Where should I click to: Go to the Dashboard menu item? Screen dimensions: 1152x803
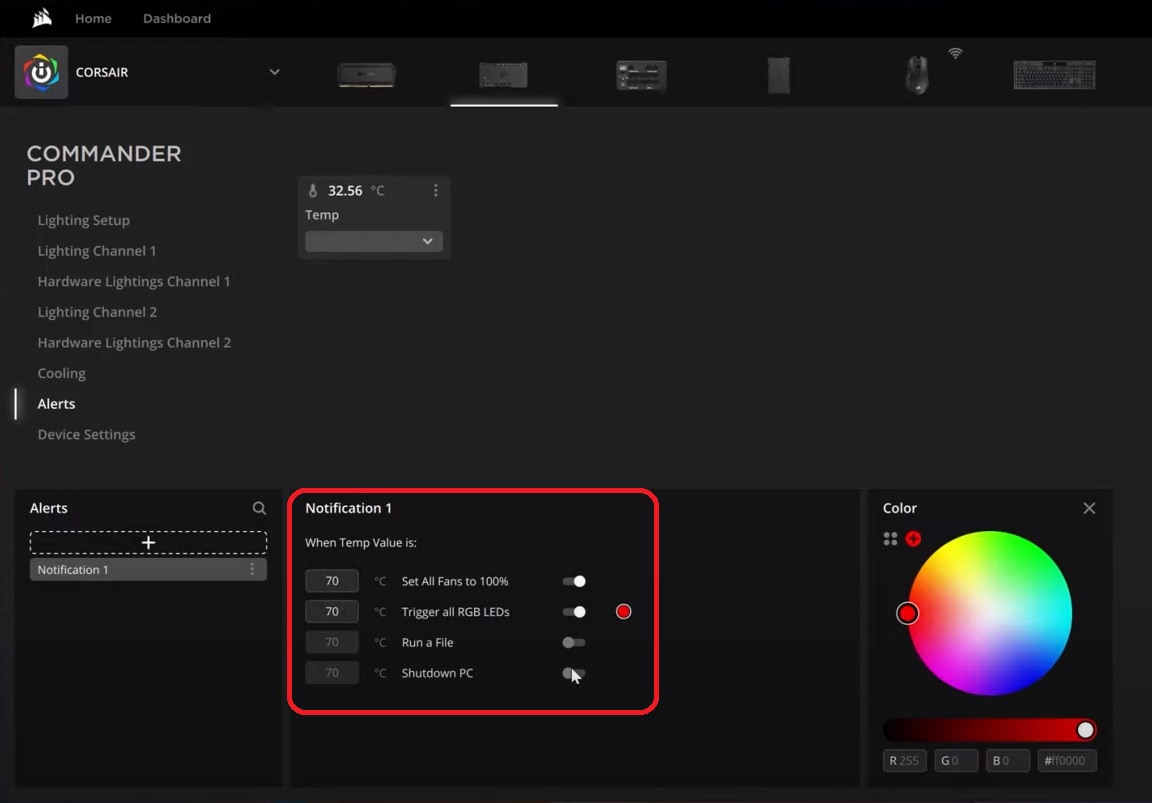pyautogui.click(x=176, y=18)
